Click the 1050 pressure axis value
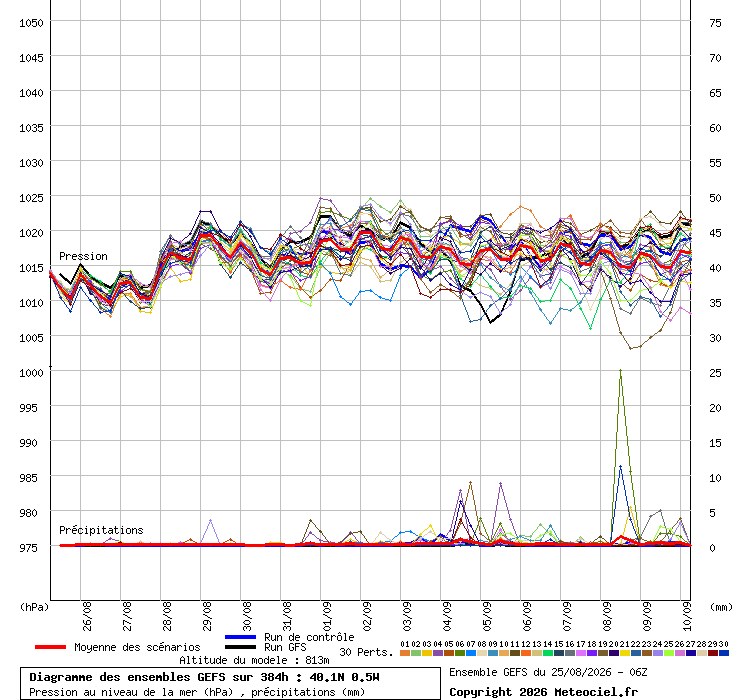This screenshot has width=740, height=700. click(31, 23)
